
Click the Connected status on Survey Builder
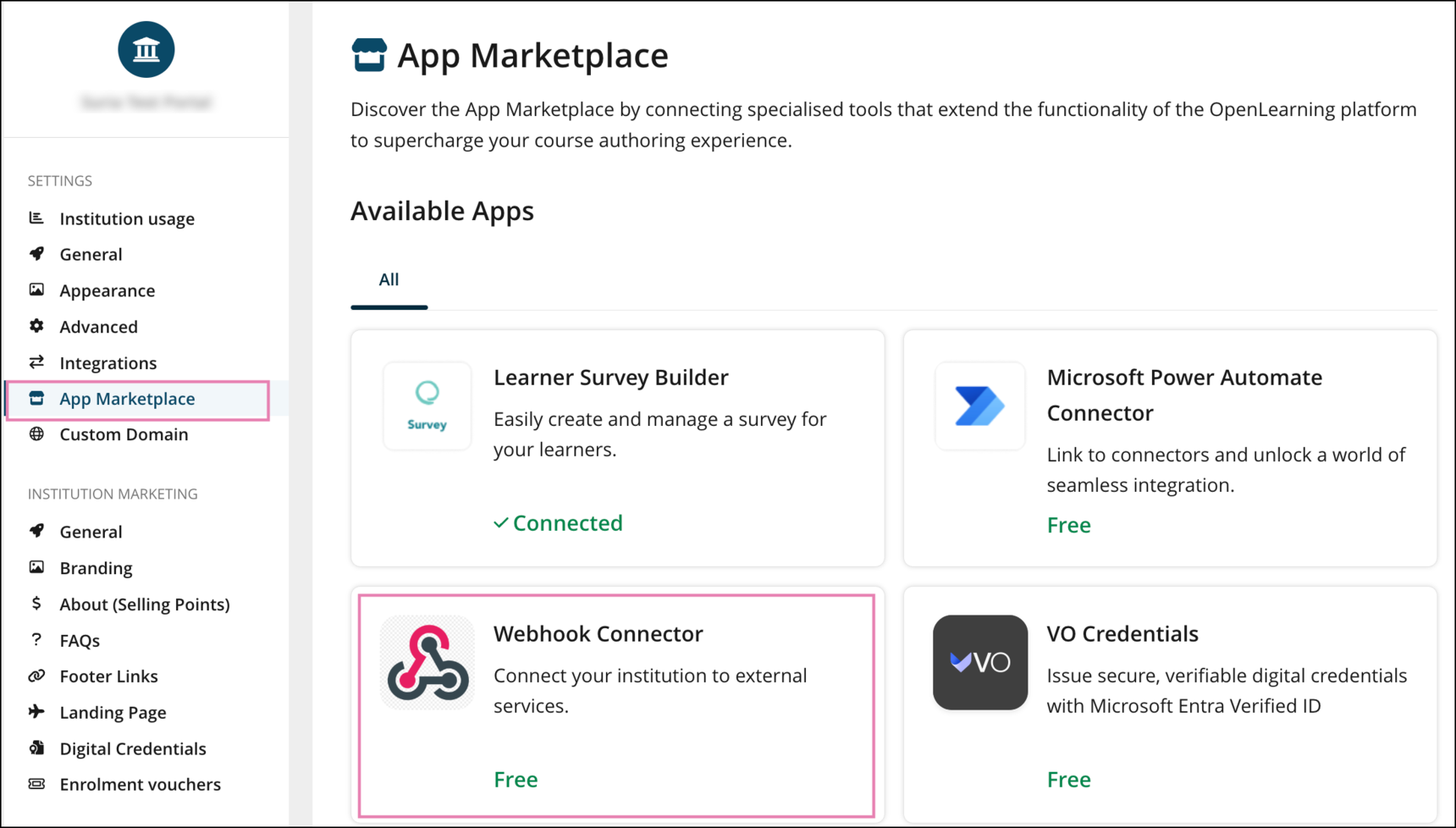pyautogui.click(x=559, y=523)
